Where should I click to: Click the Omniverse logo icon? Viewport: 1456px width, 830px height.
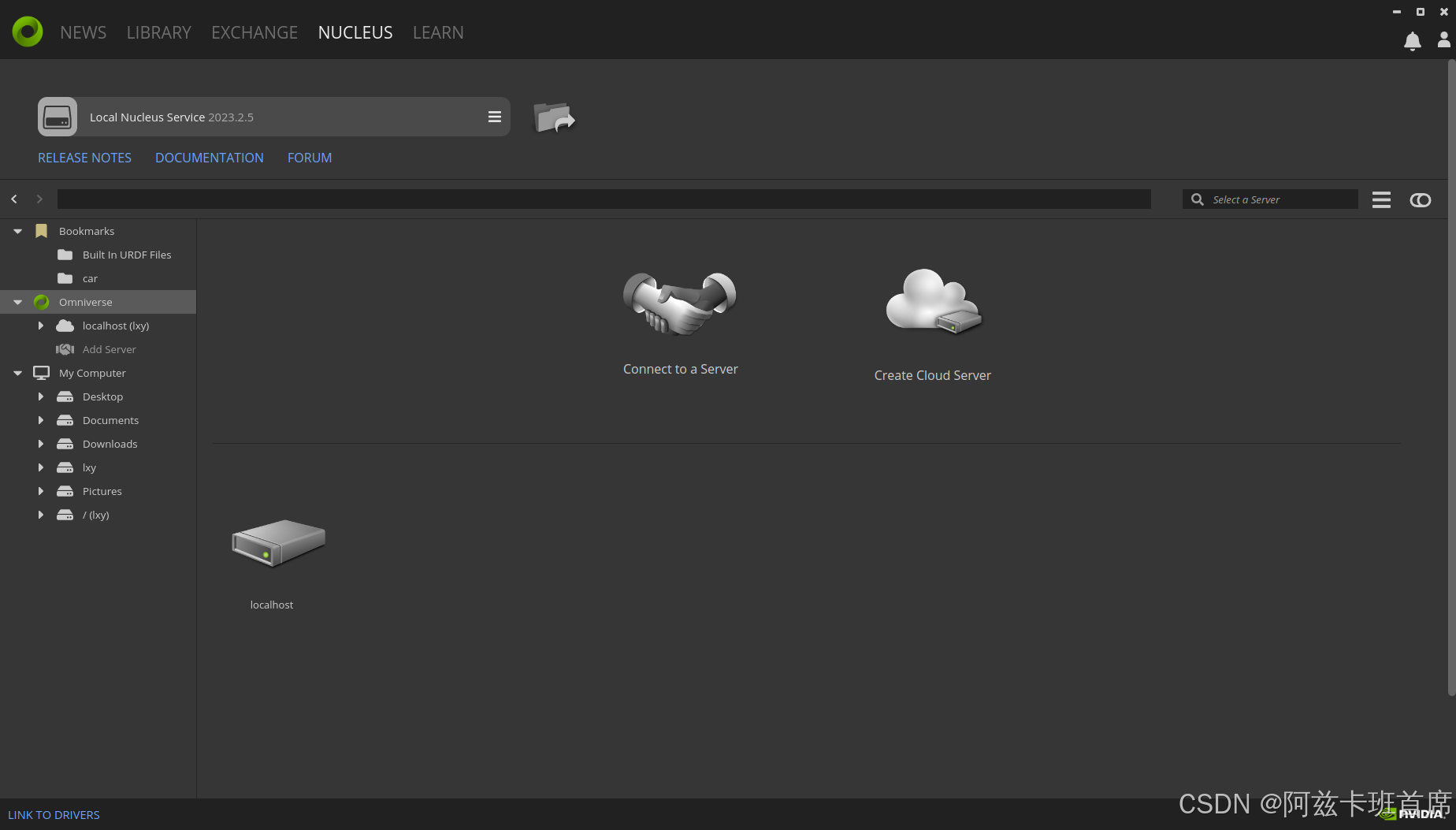point(28,32)
